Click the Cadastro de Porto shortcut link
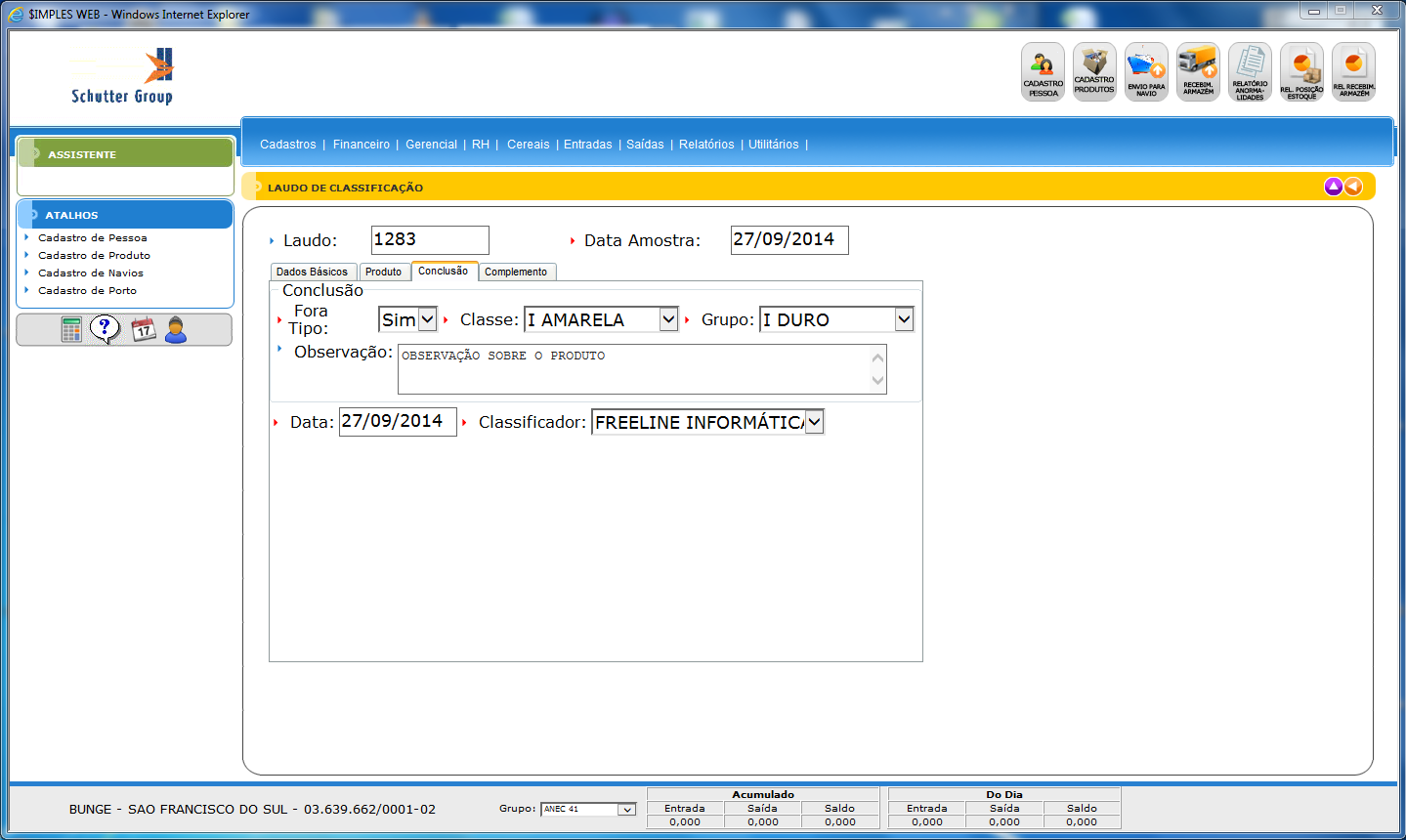Viewport: 1406px width, 840px height. pyautogui.click(x=87, y=291)
